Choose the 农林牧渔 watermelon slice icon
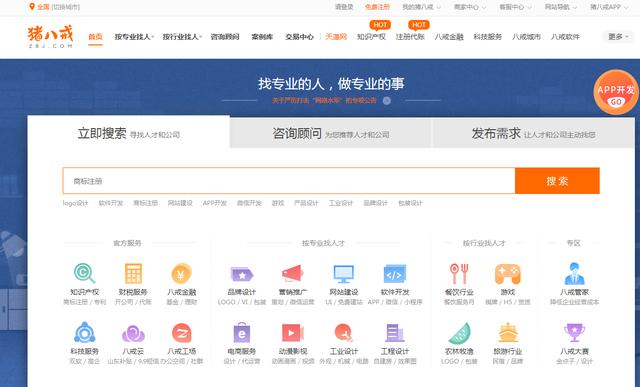640x387 pixels. pyautogui.click(x=459, y=333)
